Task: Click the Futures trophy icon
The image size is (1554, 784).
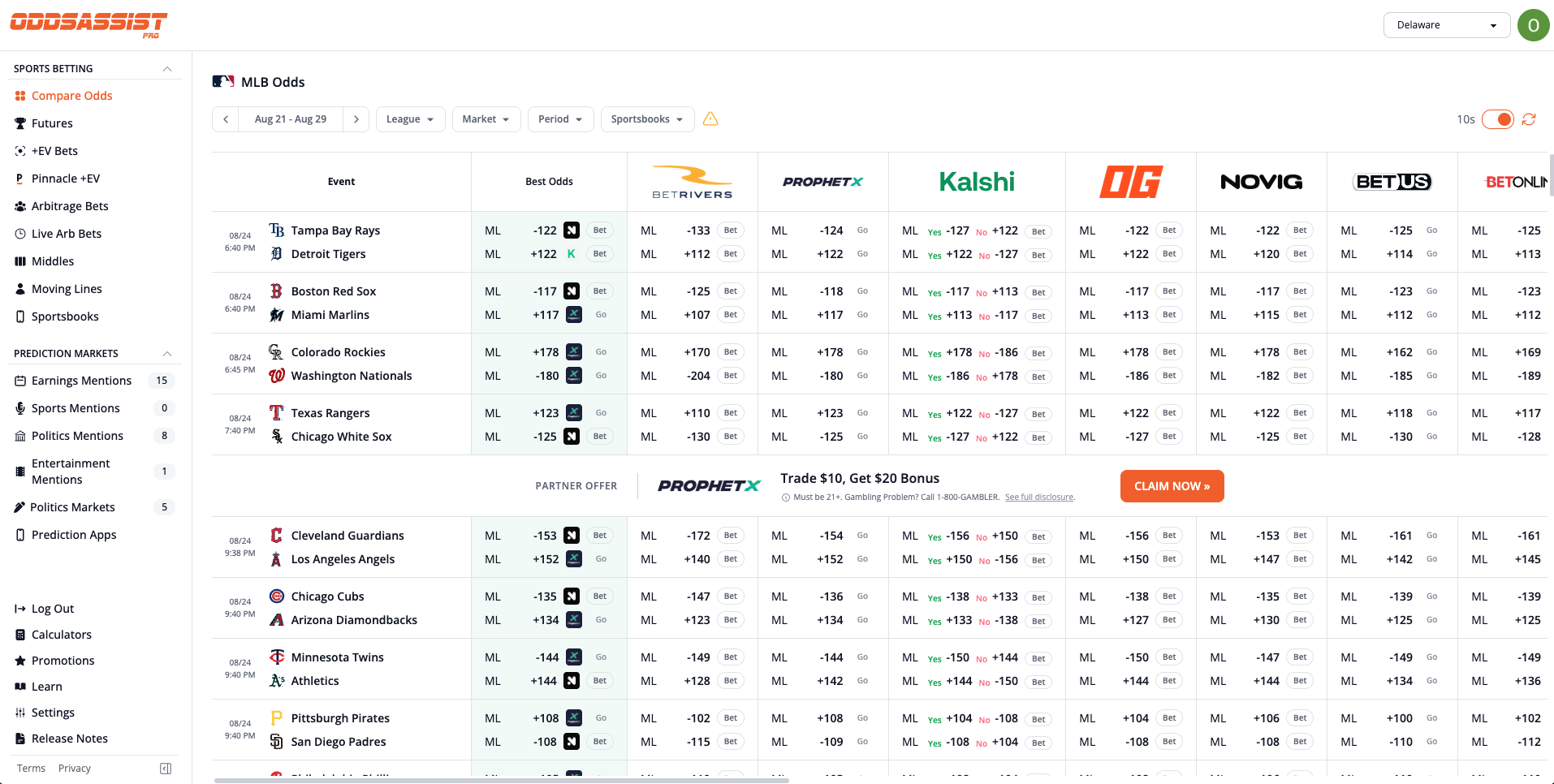Action: (20, 123)
